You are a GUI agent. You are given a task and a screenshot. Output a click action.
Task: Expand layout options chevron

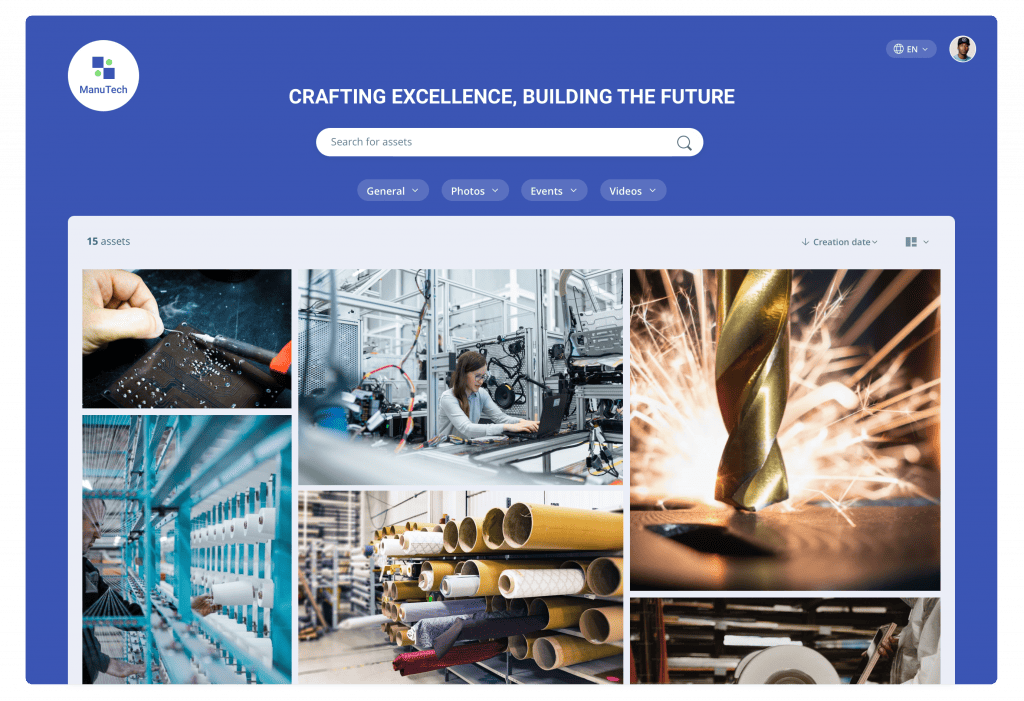pyautogui.click(x=926, y=242)
